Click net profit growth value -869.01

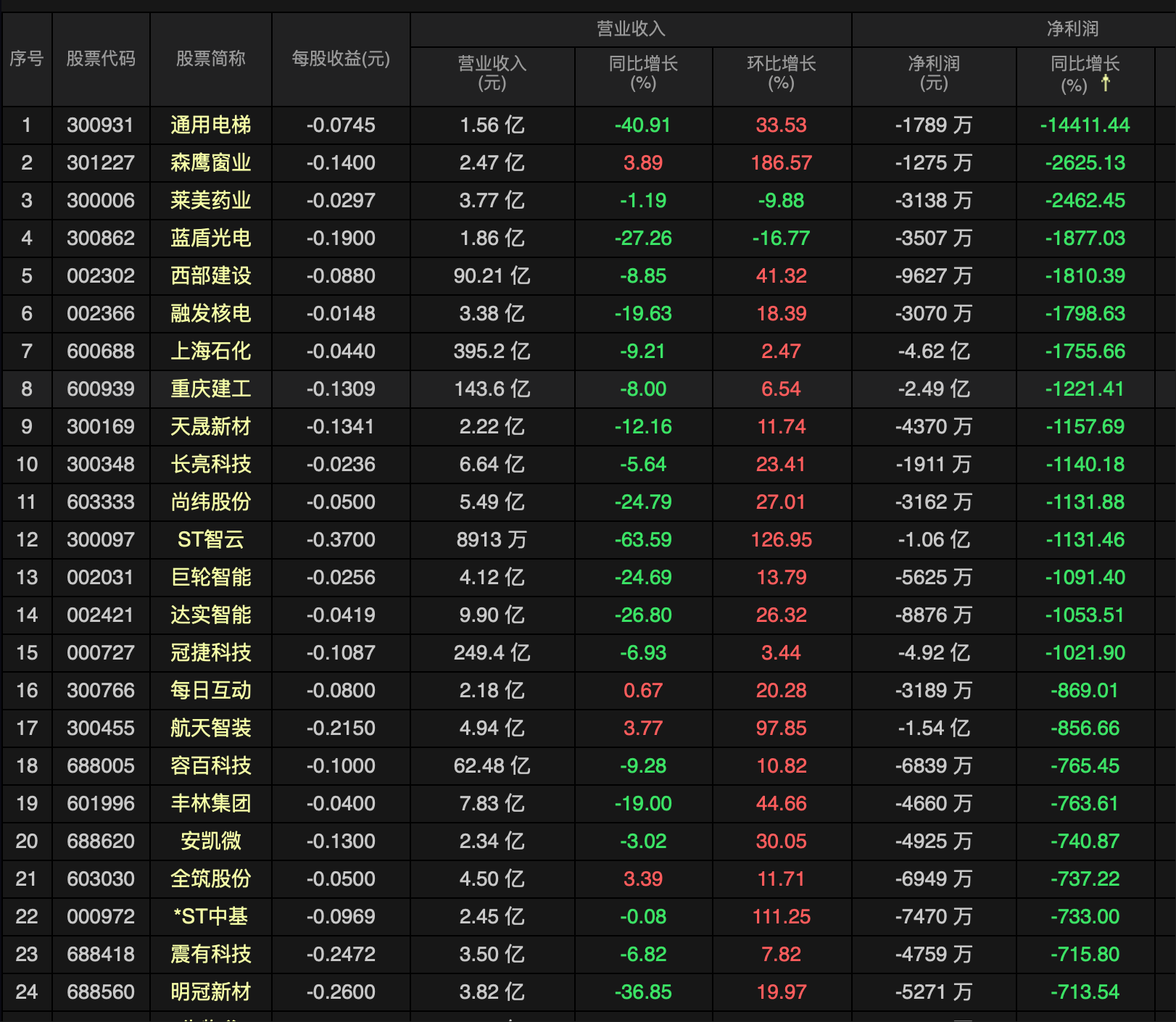(1085, 691)
